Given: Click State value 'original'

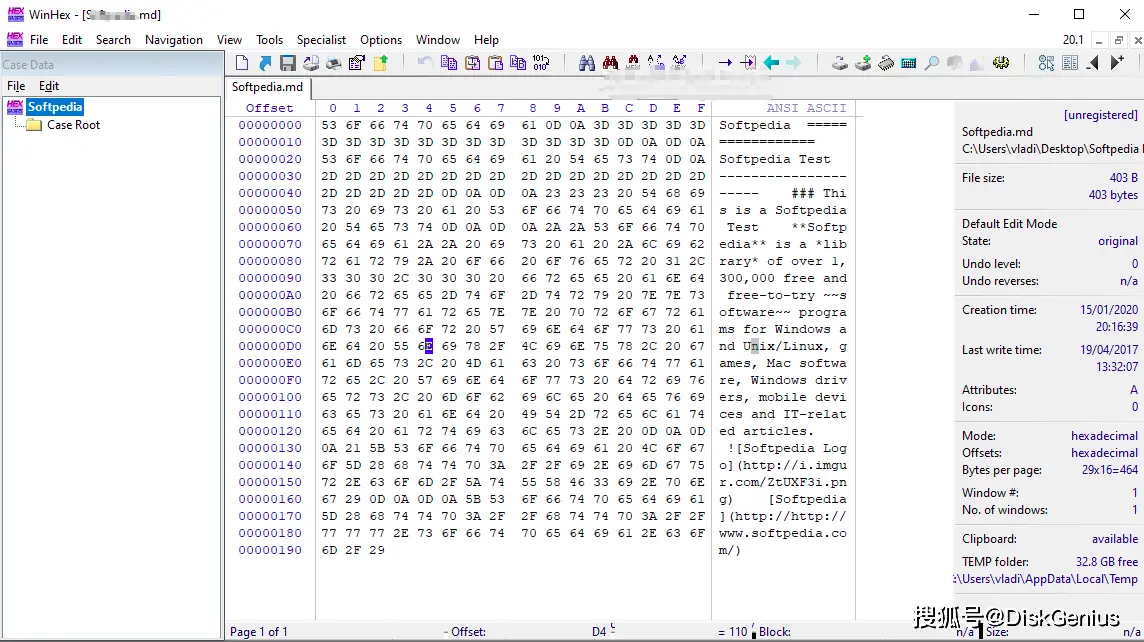Looking at the screenshot, I should pos(1118,241).
